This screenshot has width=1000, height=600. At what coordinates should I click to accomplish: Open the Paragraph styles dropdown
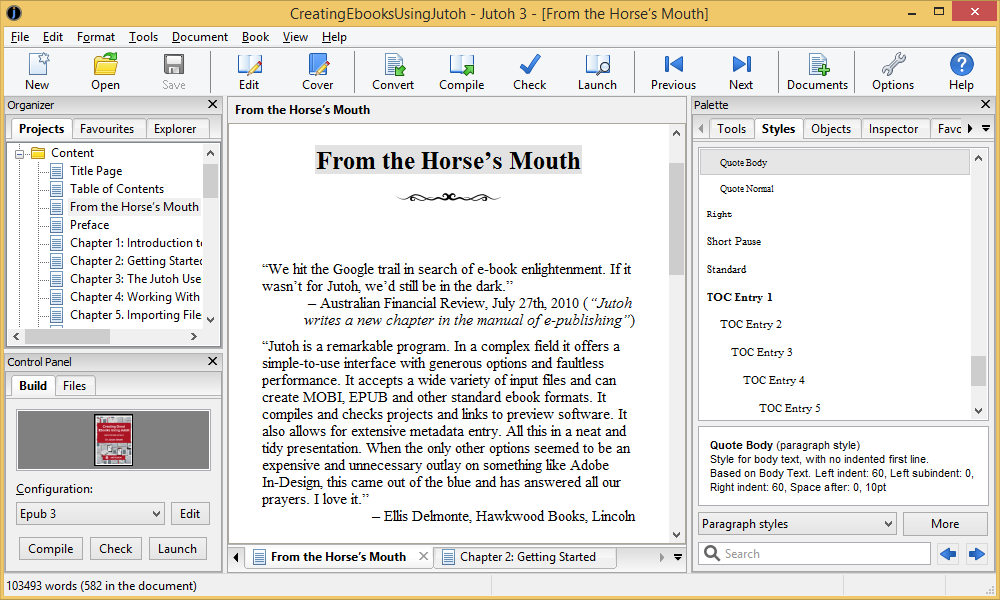coord(797,523)
